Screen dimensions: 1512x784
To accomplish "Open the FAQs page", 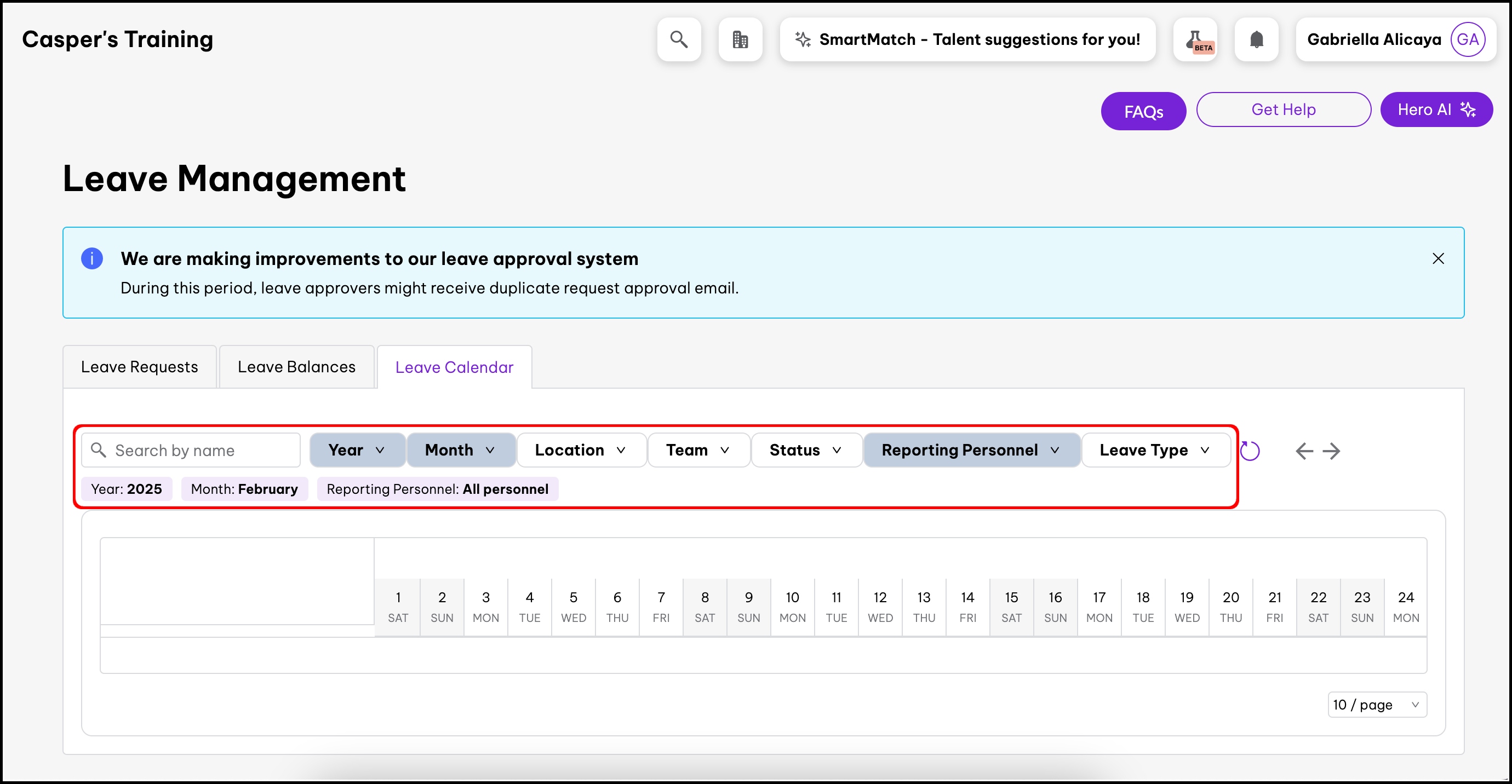I will (1143, 111).
